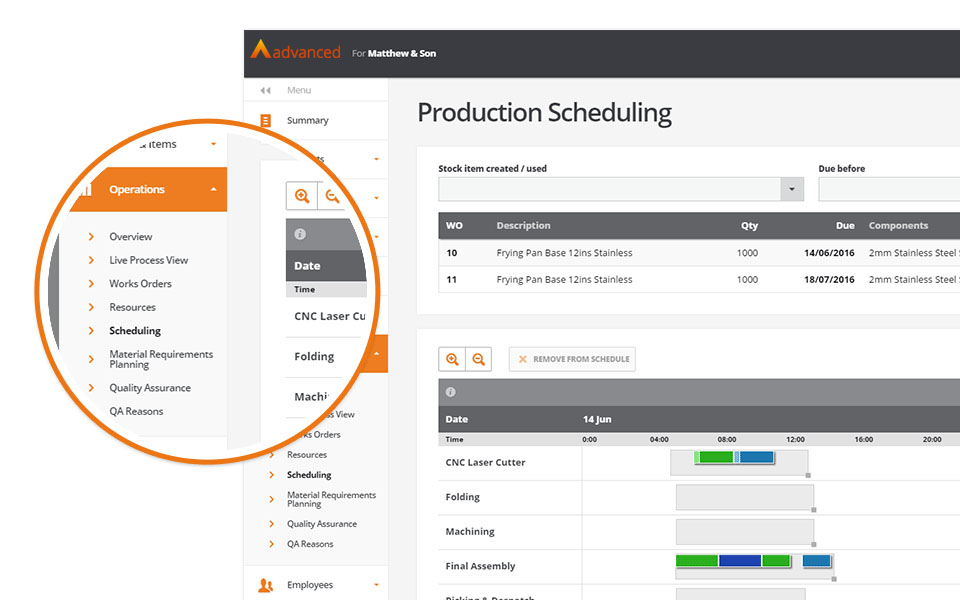Expand the Employees menu section arrow
Viewport: 960px width, 600px height.
[376, 585]
